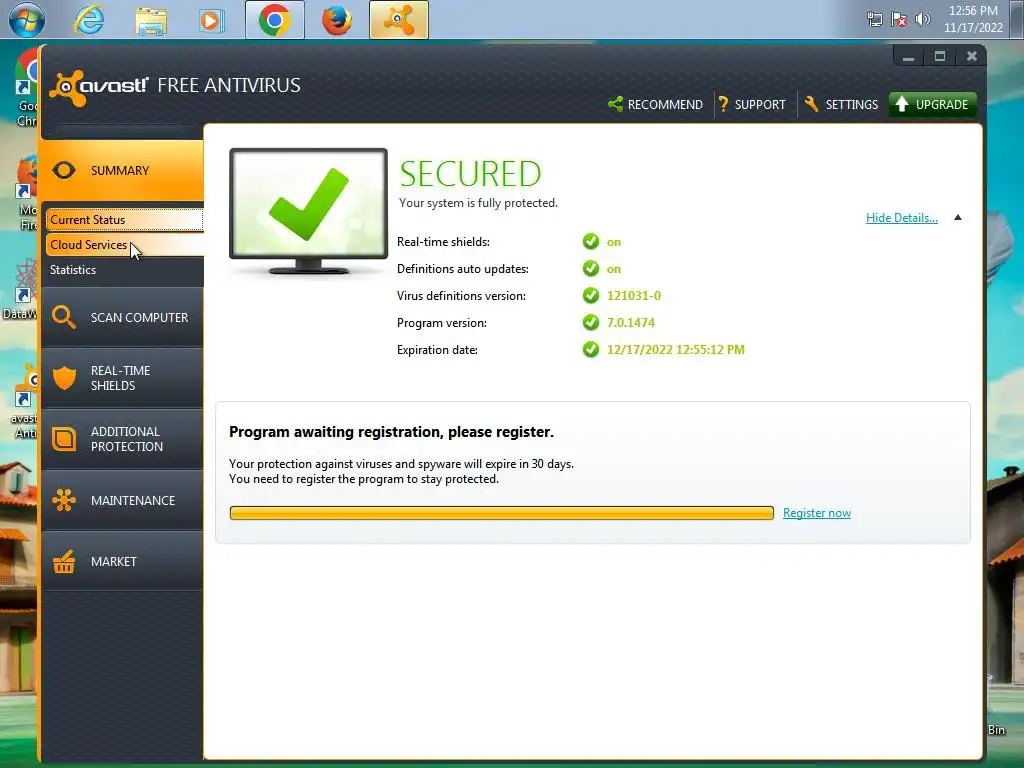The image size is (1024, 768).
Task: Select Current Status submenu item
Action: pos(124,219)
